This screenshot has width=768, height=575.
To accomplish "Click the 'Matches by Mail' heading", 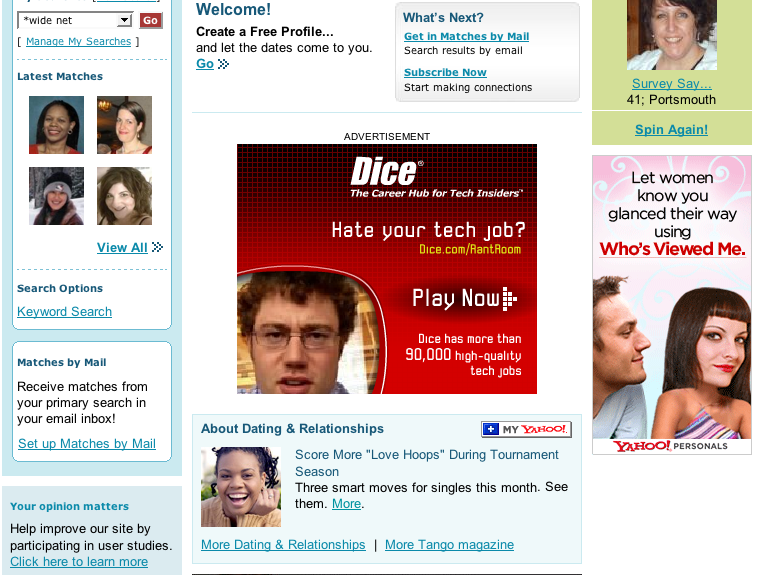I will coord(62,362).
